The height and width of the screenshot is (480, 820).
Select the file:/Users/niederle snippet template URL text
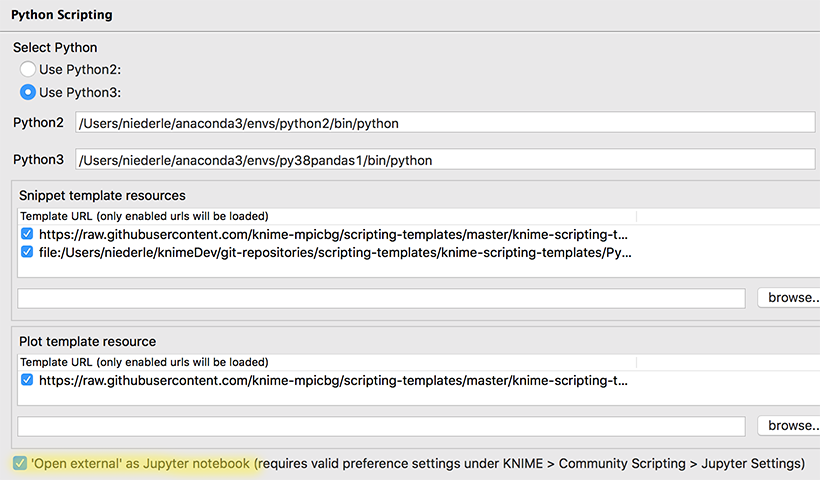coord(334,253)
